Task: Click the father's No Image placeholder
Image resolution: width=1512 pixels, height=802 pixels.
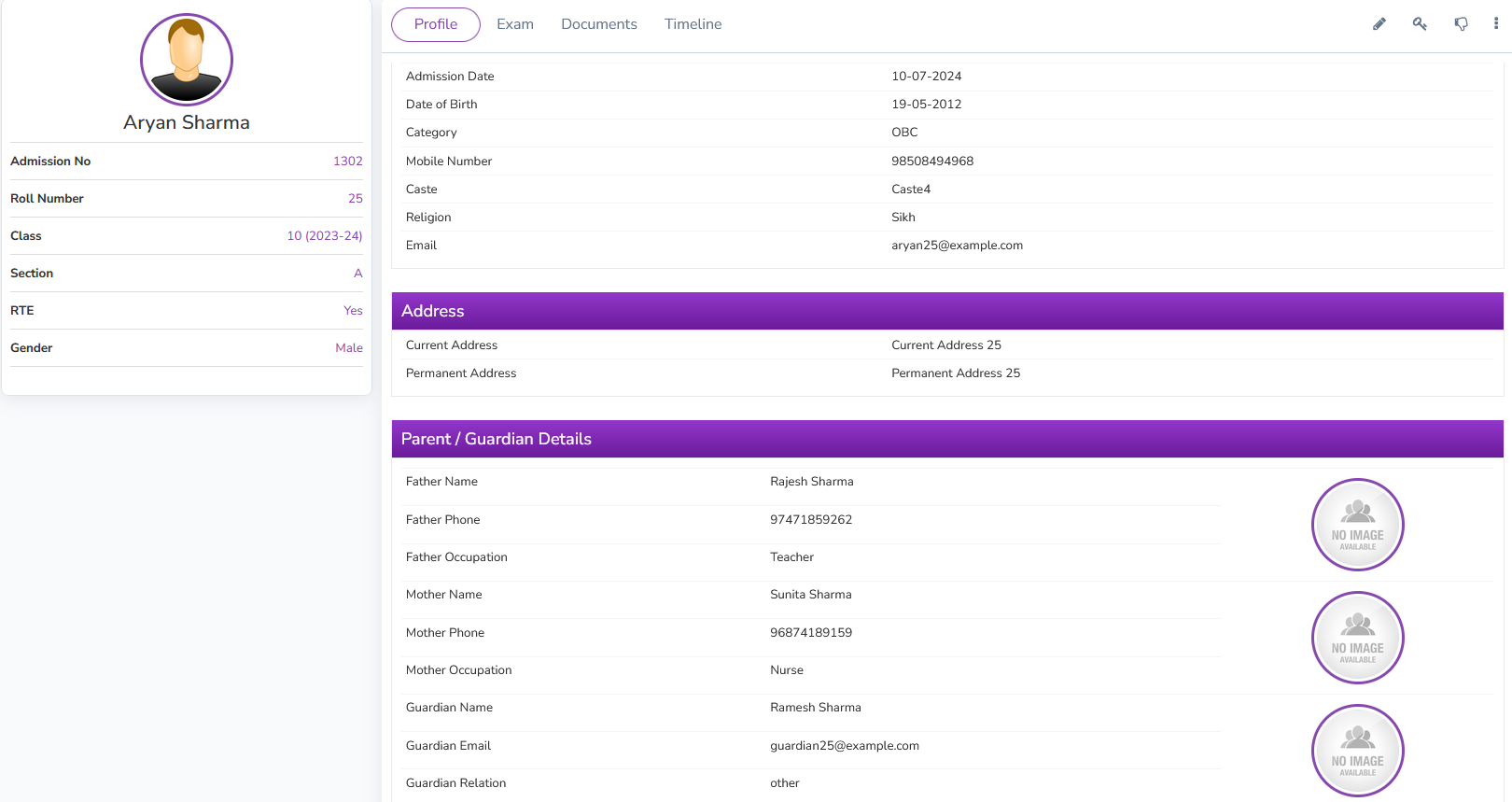Action: coord(1357,525)
